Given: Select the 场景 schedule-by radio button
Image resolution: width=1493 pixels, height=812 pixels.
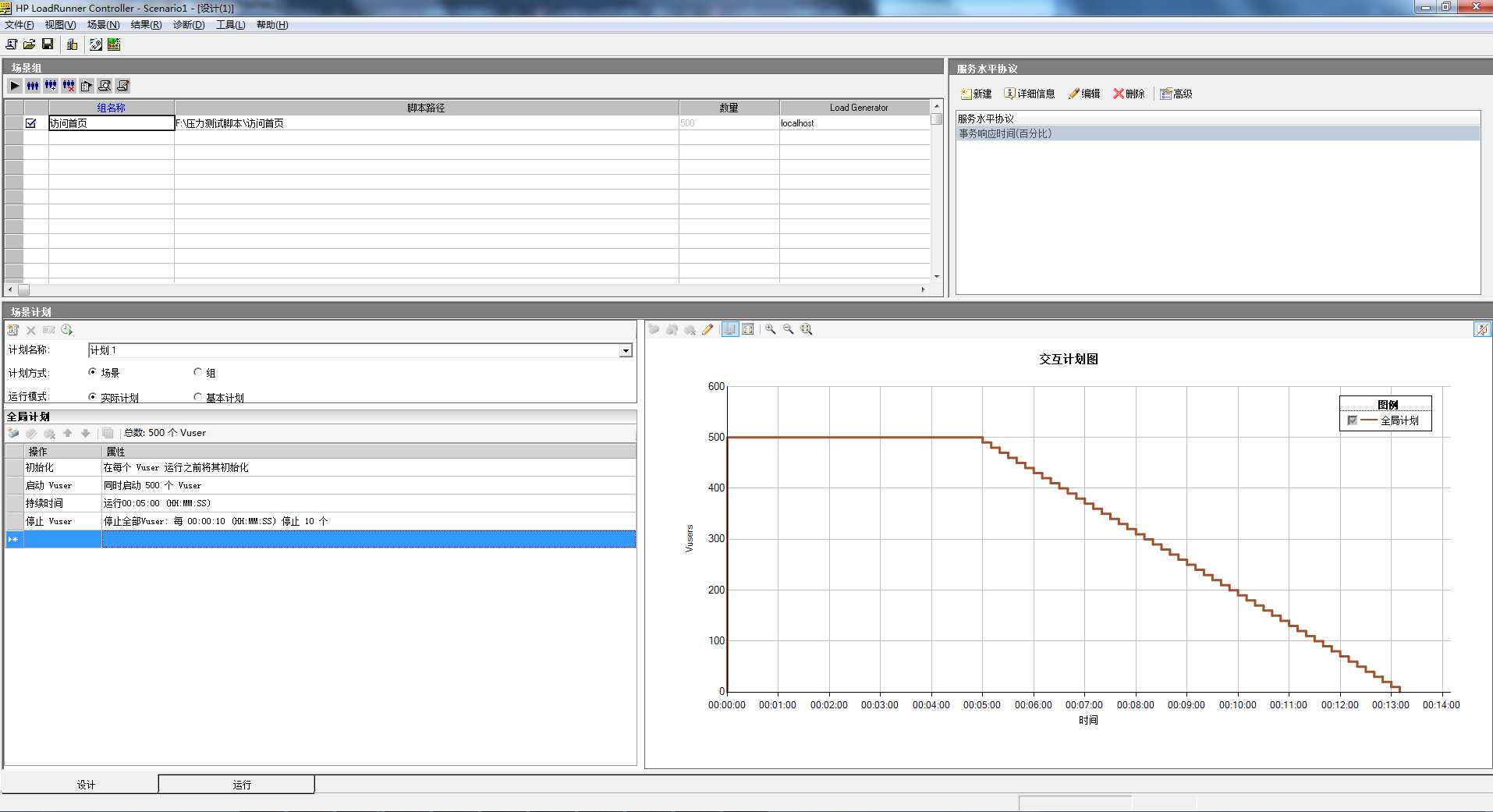Looking at the screenshot, I should tap(93, 372).
